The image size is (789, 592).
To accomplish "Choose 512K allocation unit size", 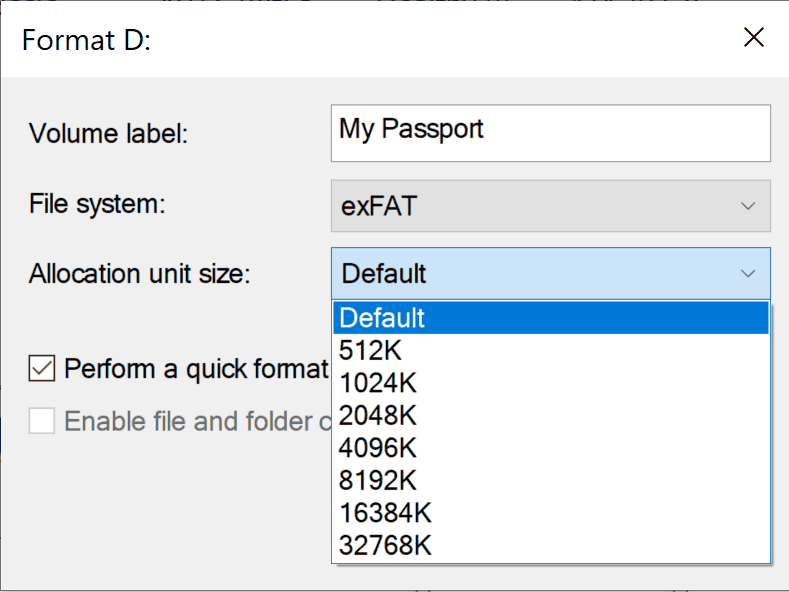I will pyautogui.click(x=550, y=350).
